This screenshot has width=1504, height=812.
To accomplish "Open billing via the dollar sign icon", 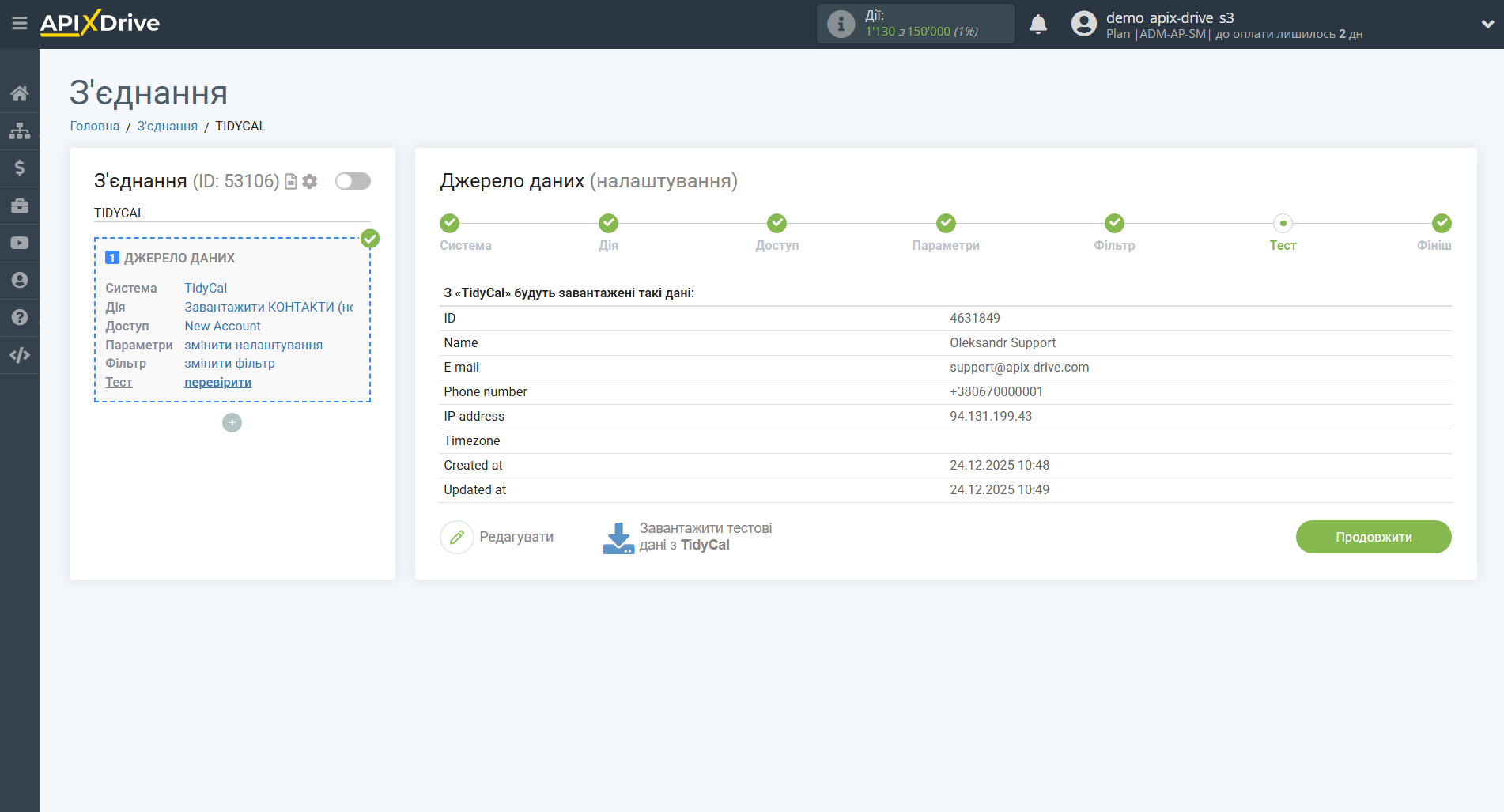I will 19,168.
